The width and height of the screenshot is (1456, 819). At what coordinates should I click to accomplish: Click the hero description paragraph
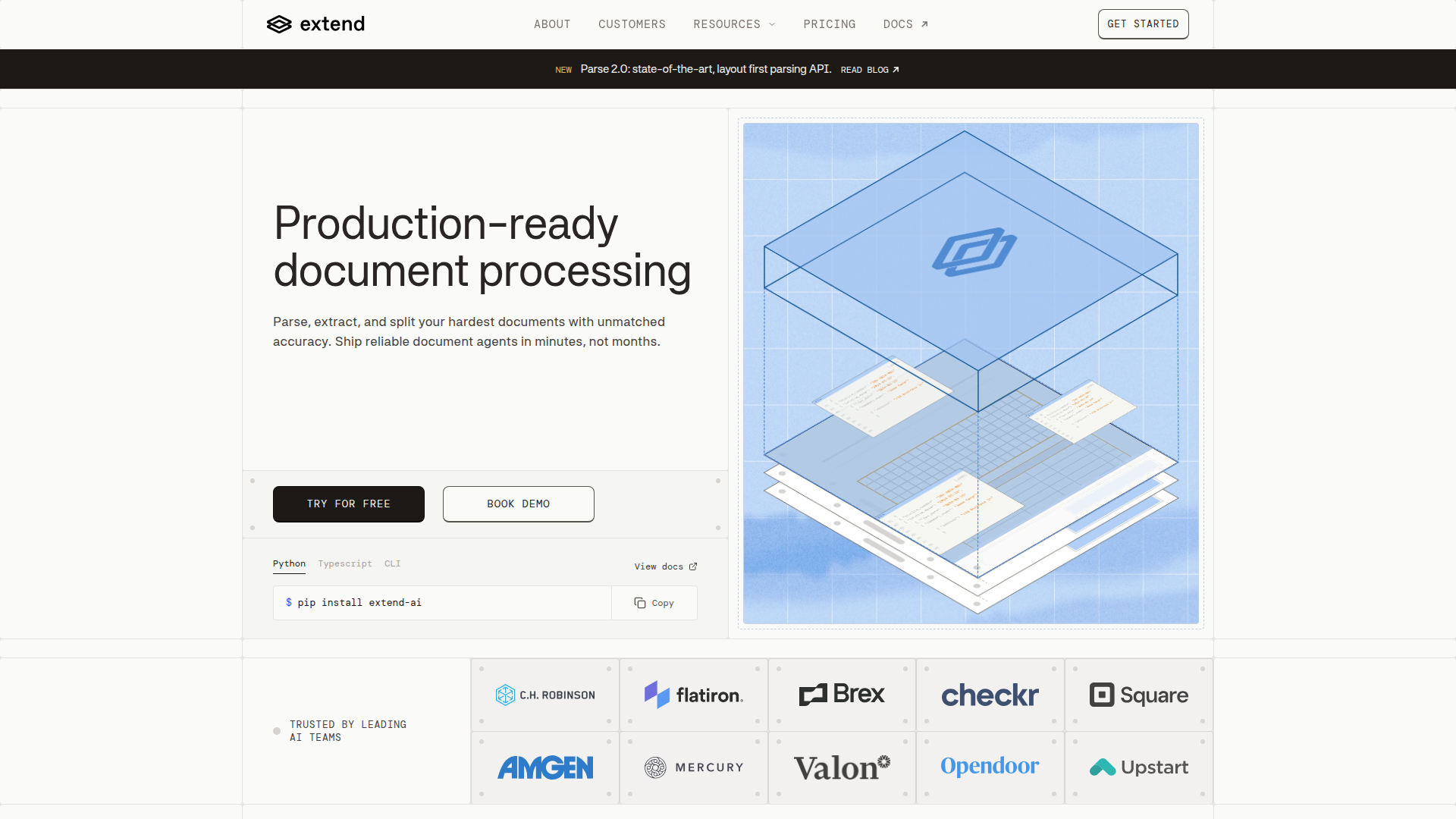pyautogui.click(x=469, y=331)
